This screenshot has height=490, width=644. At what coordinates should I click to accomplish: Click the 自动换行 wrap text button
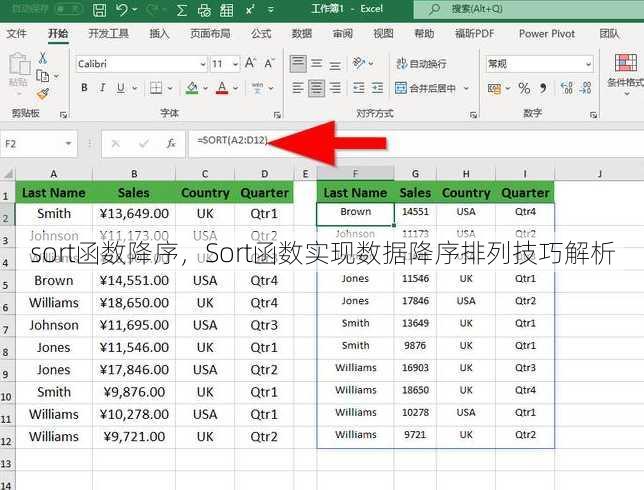click(x=421, y=64)
